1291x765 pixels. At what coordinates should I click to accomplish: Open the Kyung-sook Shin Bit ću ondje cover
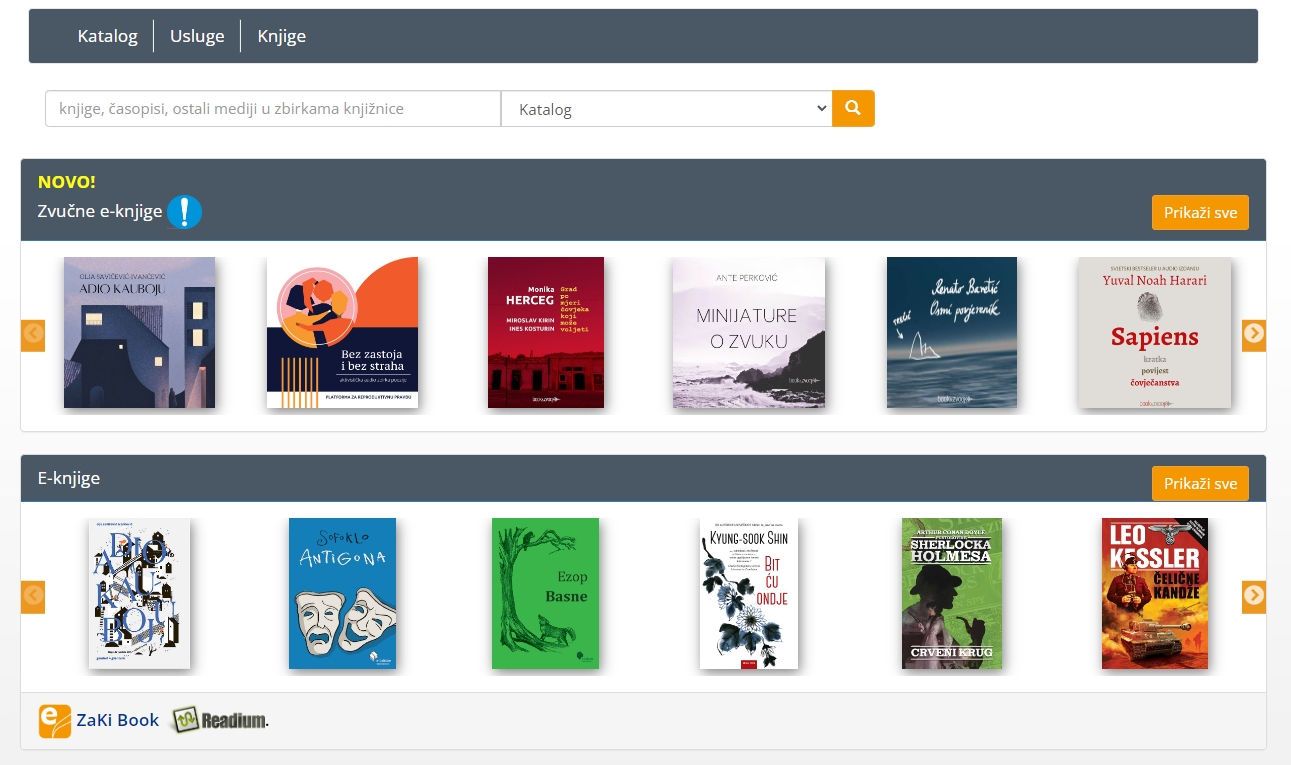pyautogui.click(x=749, y=594)
